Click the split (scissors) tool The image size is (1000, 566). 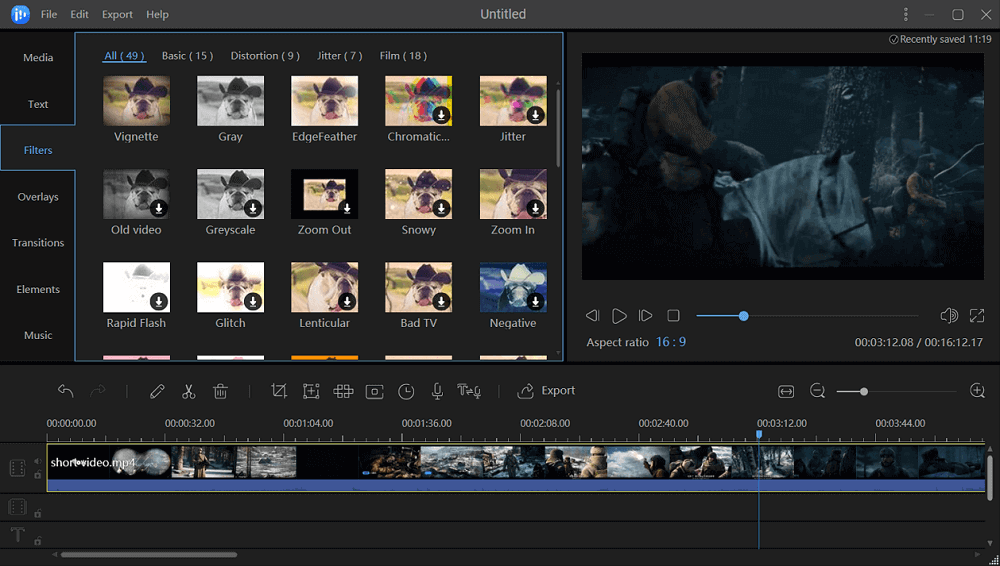pyautogui.click(x=188, y=391)
